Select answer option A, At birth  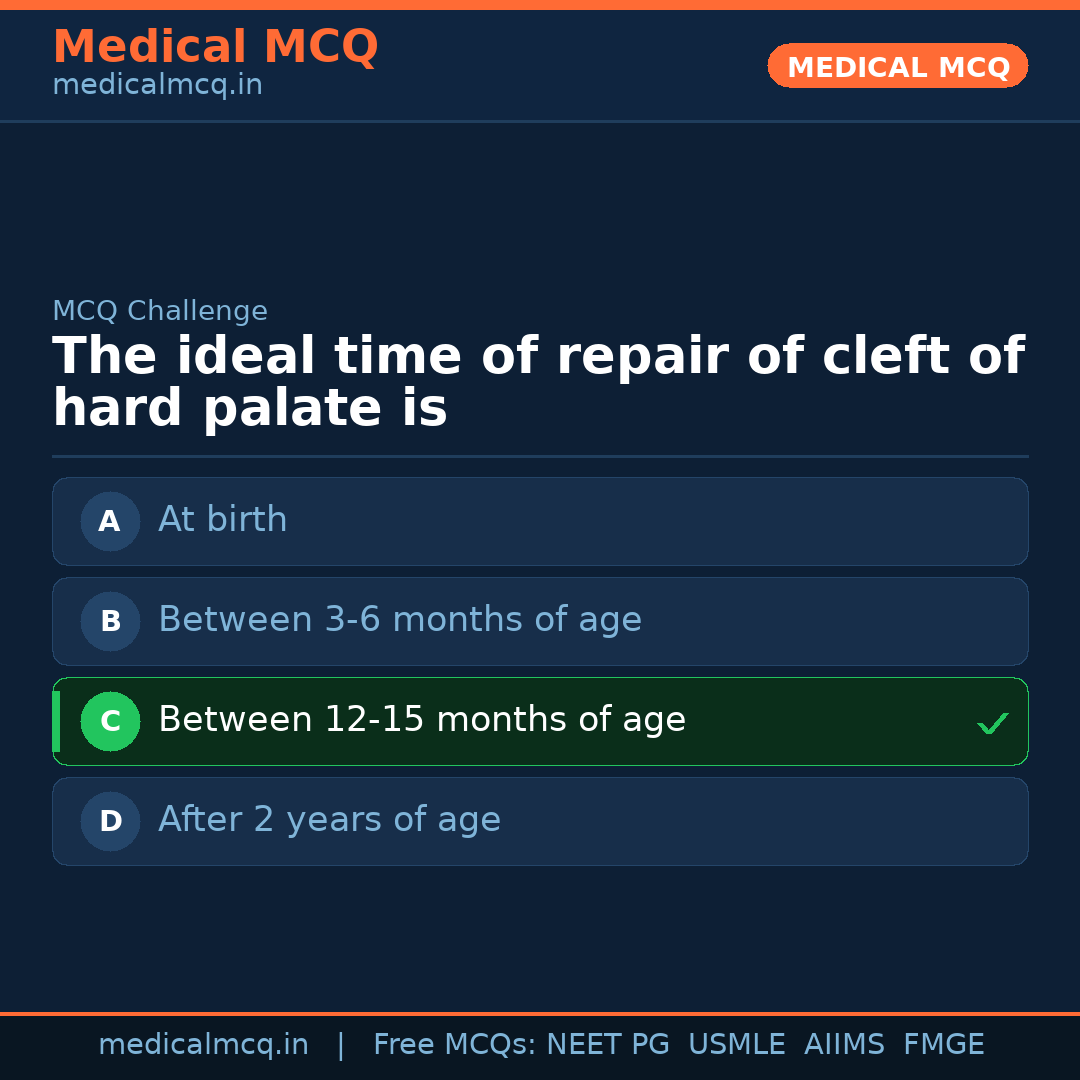click(540, 521)
